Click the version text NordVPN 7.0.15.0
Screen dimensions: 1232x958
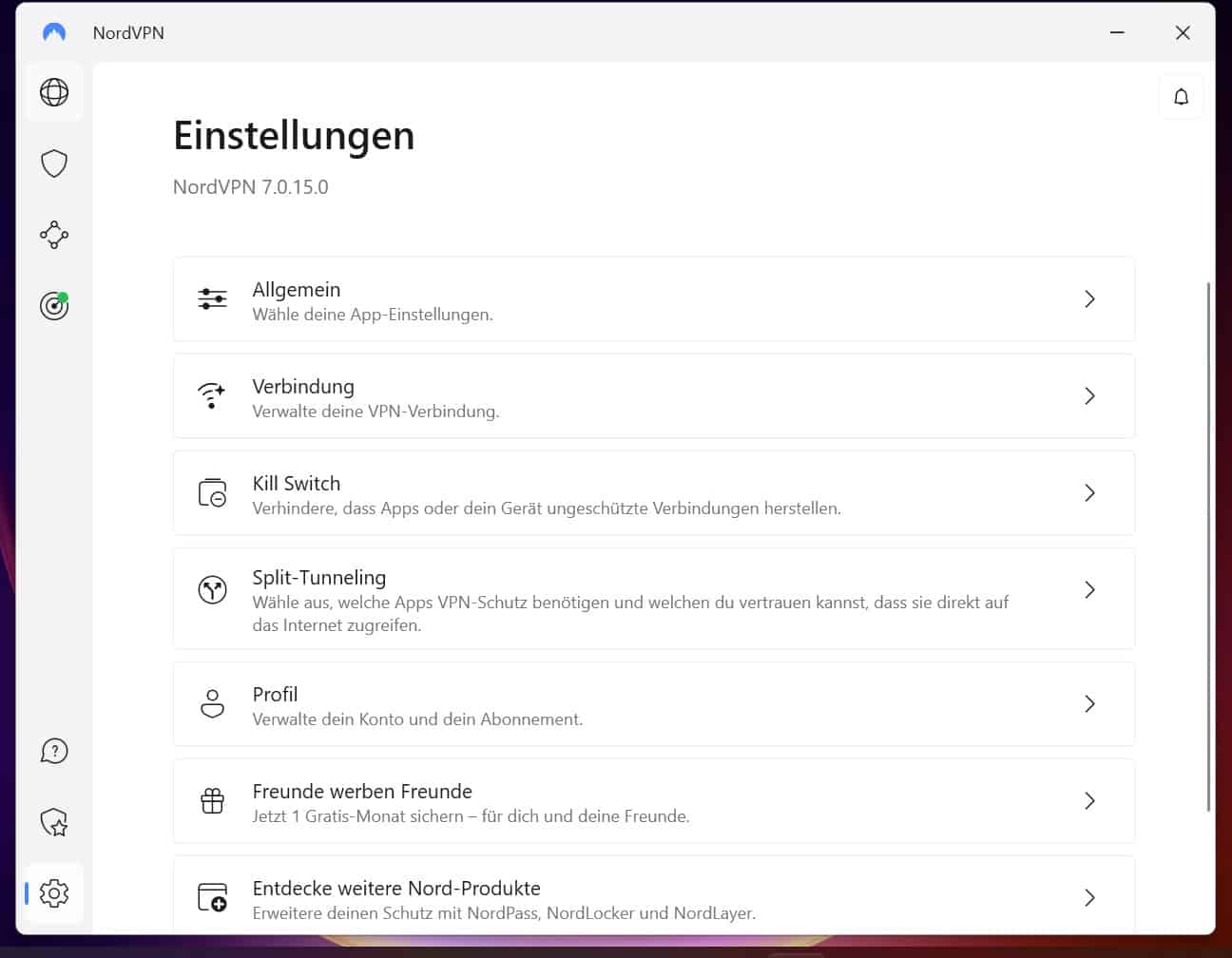[251, 187]
